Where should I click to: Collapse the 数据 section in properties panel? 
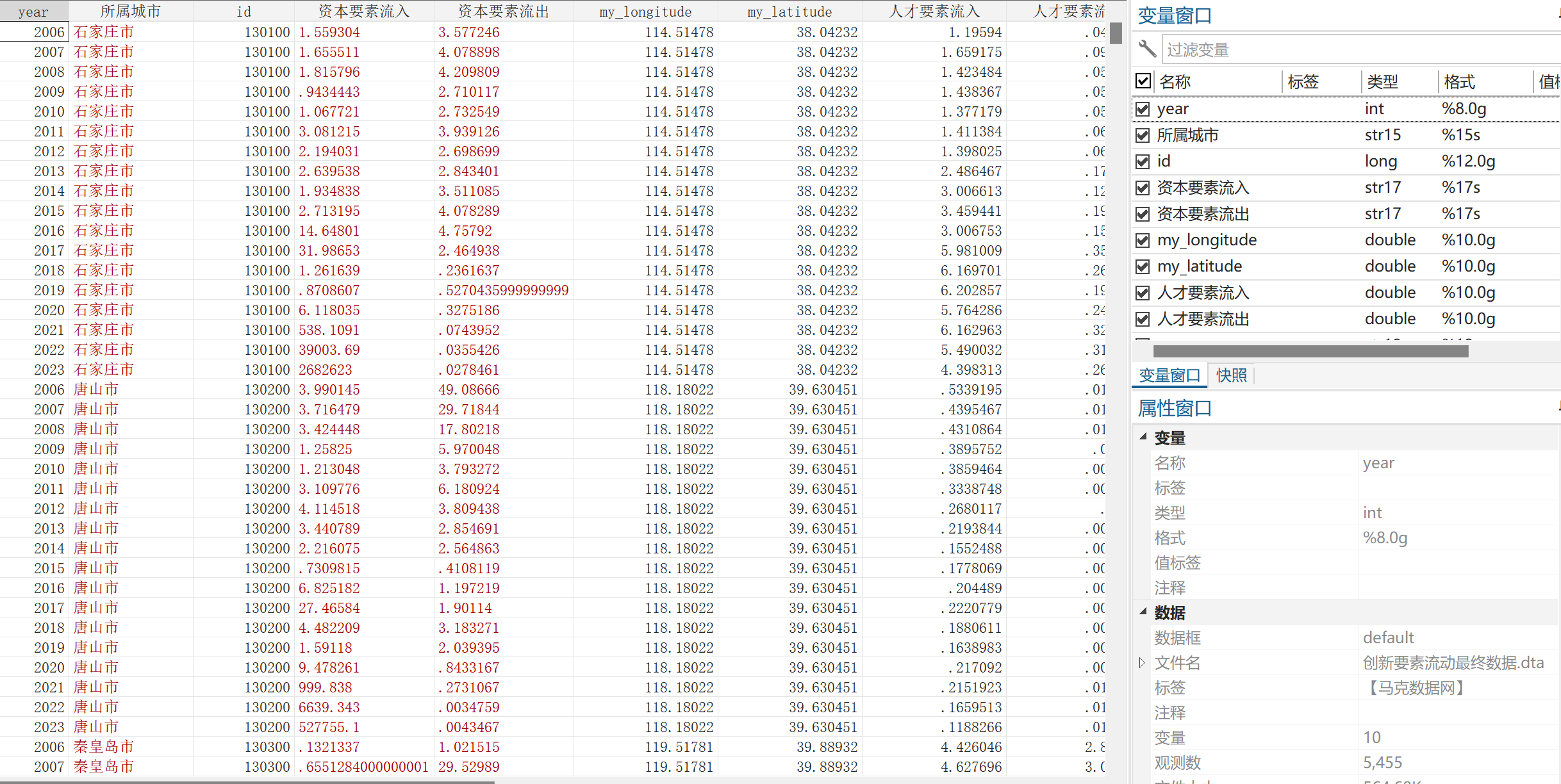(1143, 612)
